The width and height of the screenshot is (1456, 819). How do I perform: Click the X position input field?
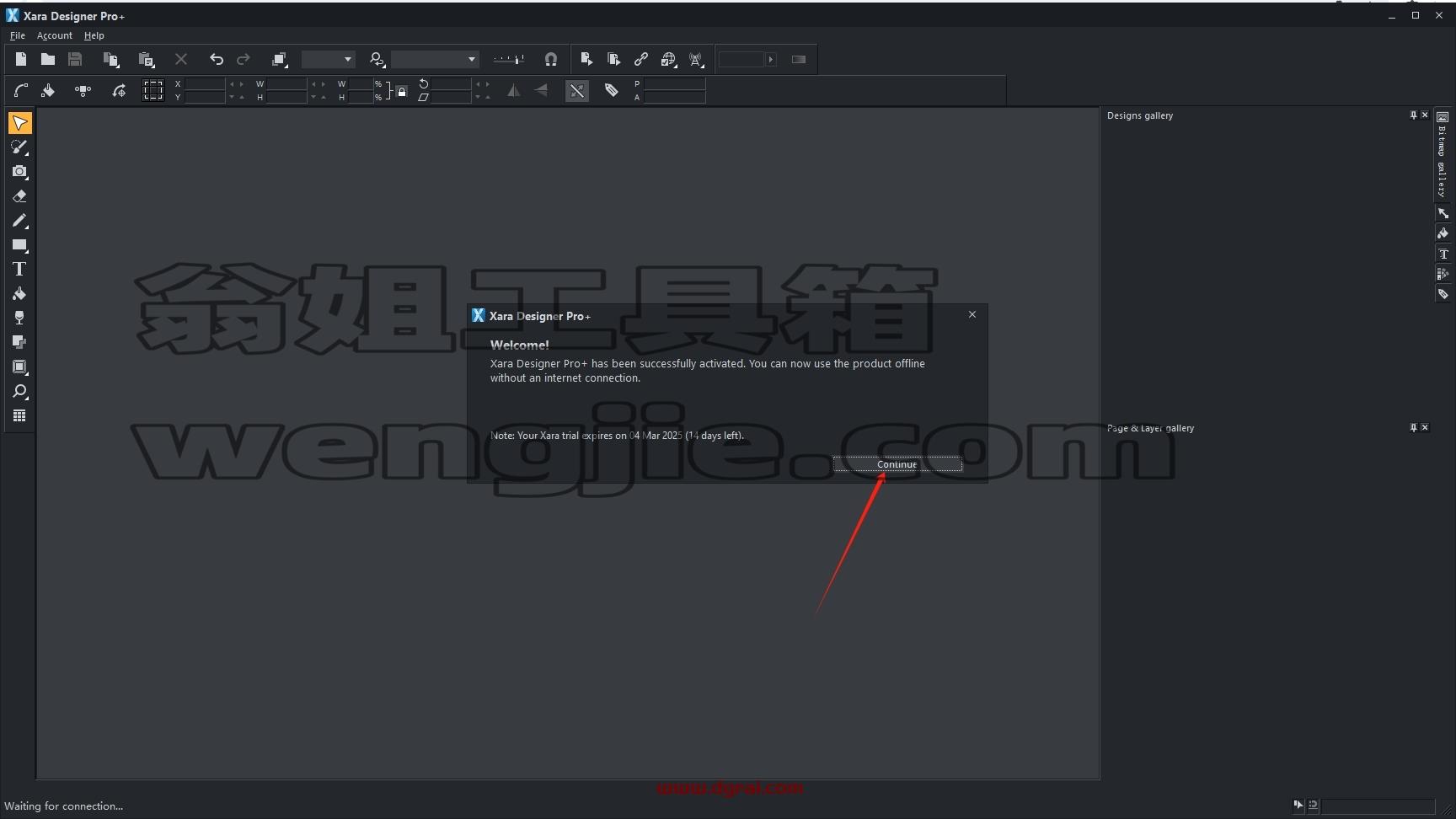pyautogui.click(x=205, y=84)
